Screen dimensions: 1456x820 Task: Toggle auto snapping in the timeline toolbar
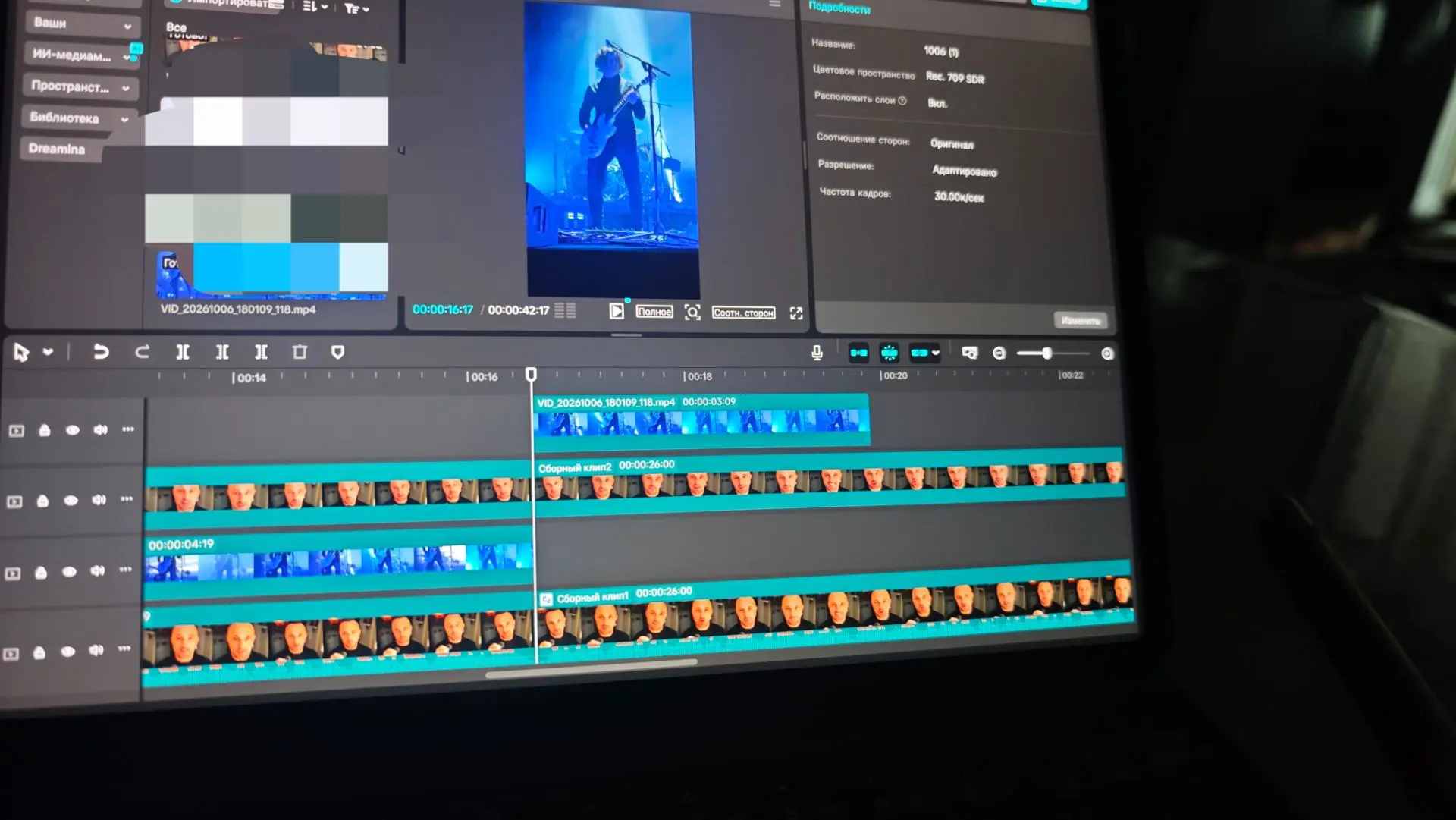coord(889,353)
